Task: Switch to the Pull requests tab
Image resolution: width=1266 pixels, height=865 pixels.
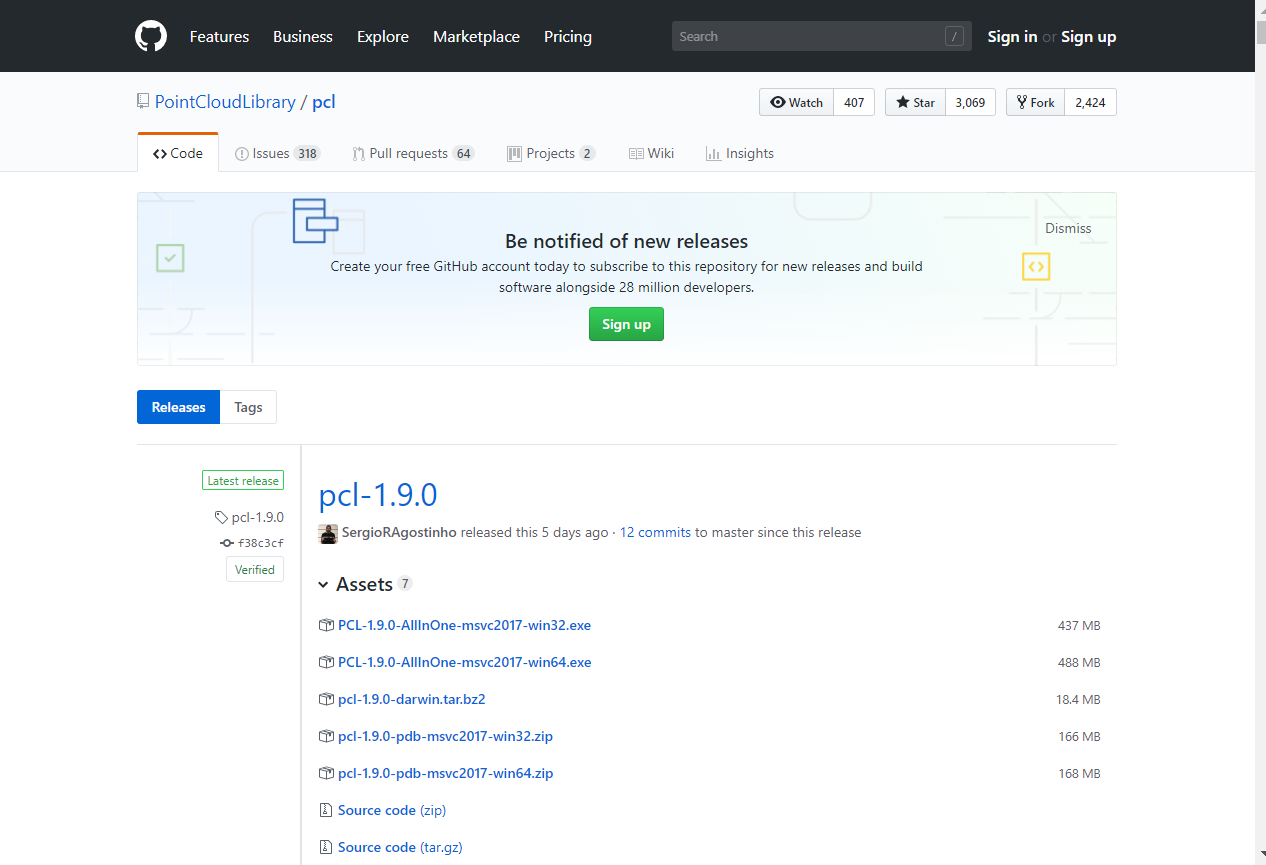Action: pyautogui.click(x=413, y=153)
